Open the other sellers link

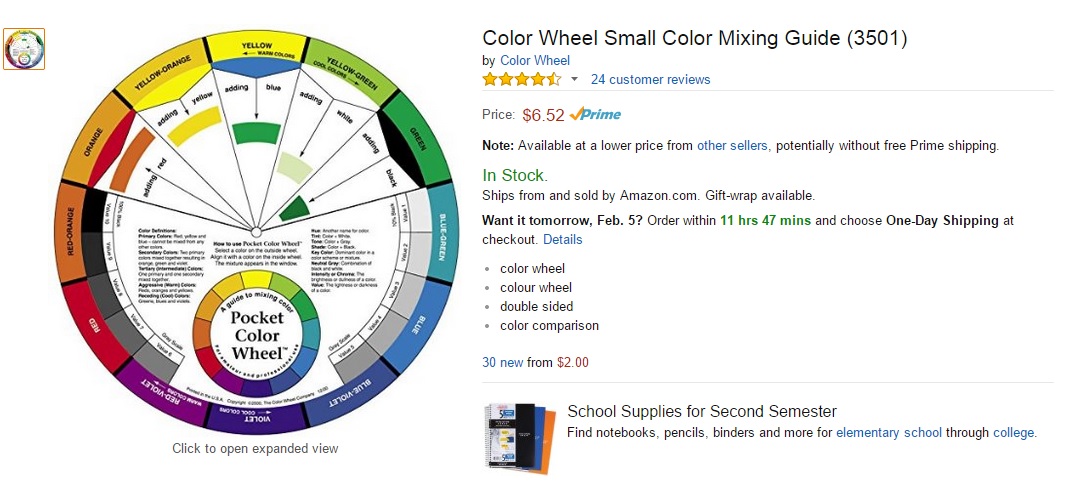point(732,145)
